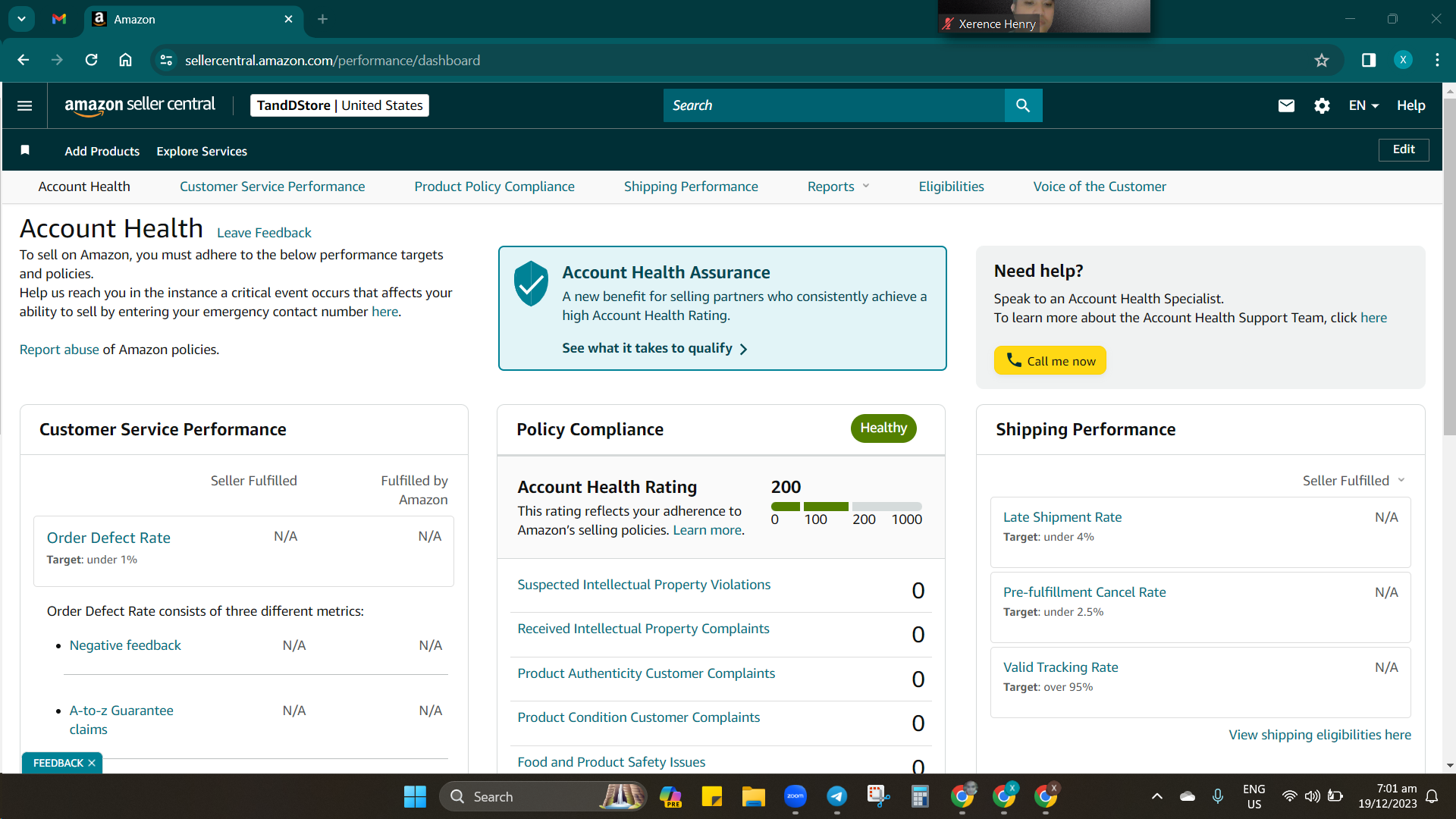Click the Healthy status badge
The width and height of the screenshot is (1456, 819).
point(883,428)
